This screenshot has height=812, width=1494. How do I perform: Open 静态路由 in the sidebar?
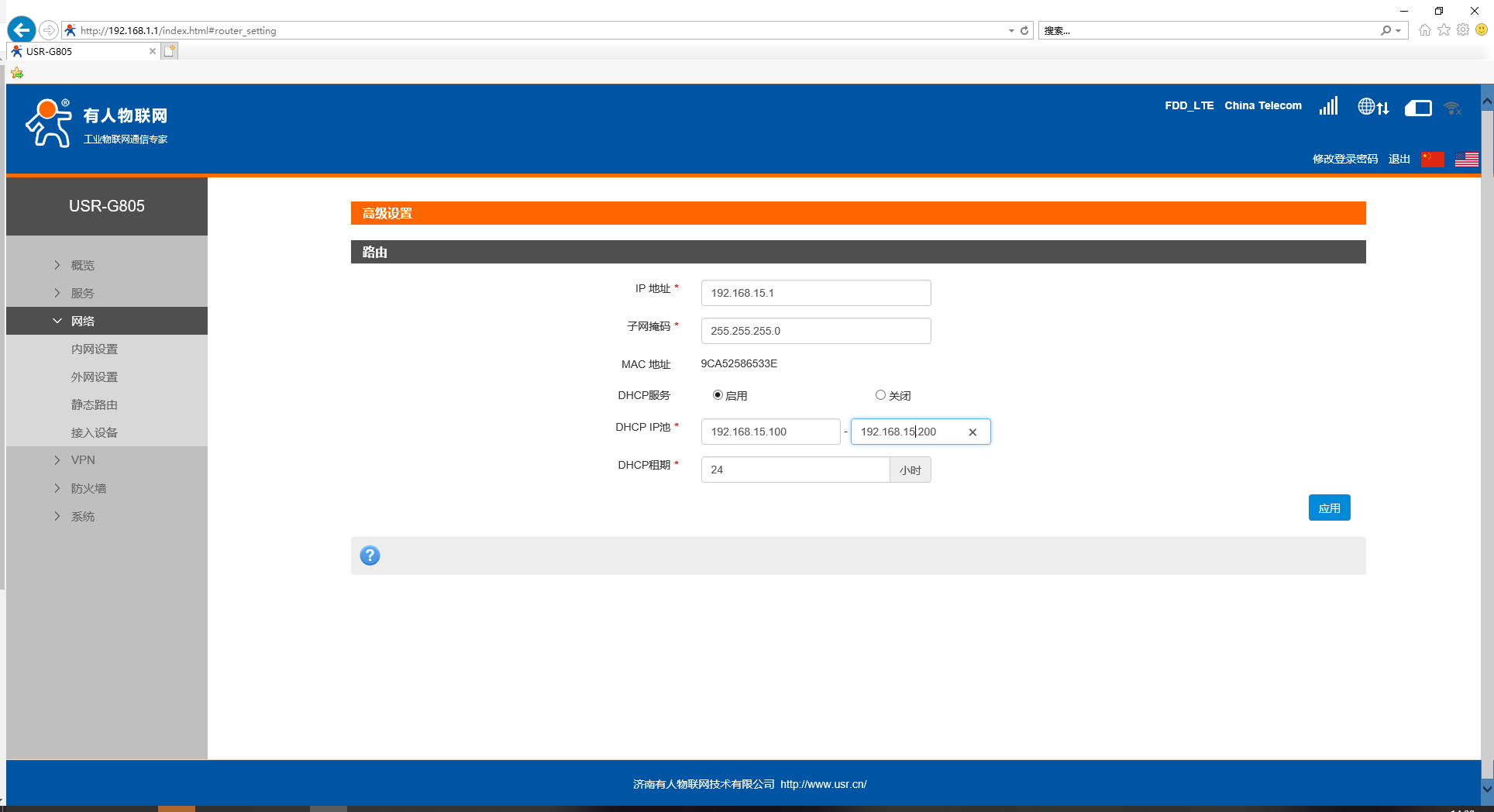coord(95,404)
